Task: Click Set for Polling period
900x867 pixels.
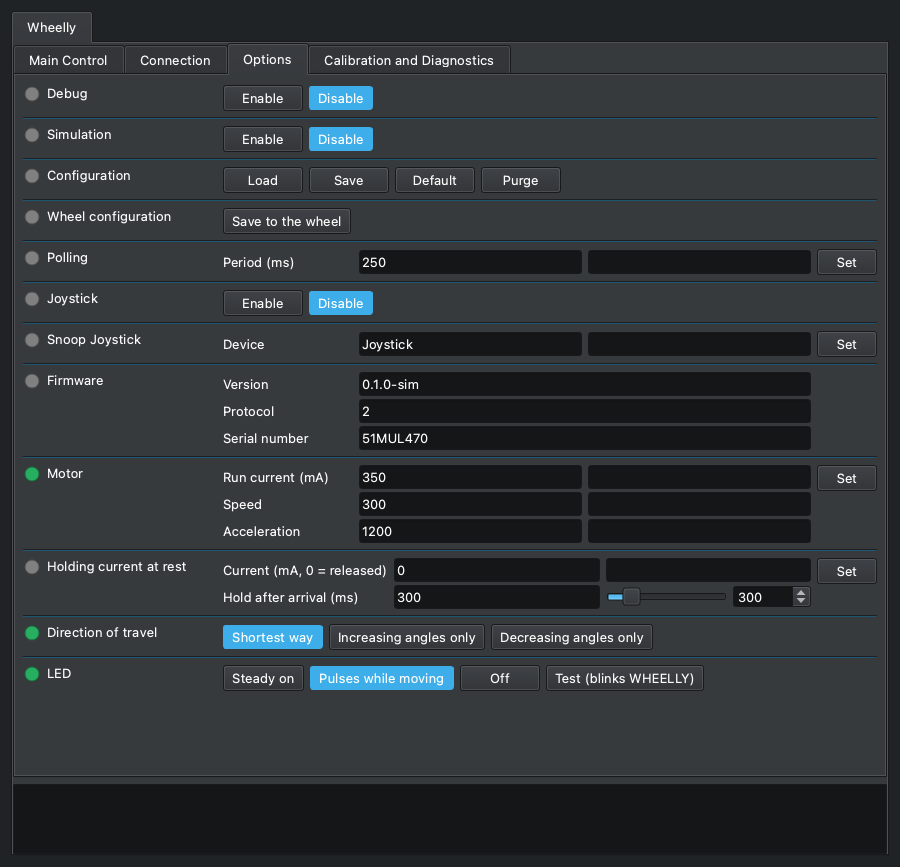Action: click(847, 262)
